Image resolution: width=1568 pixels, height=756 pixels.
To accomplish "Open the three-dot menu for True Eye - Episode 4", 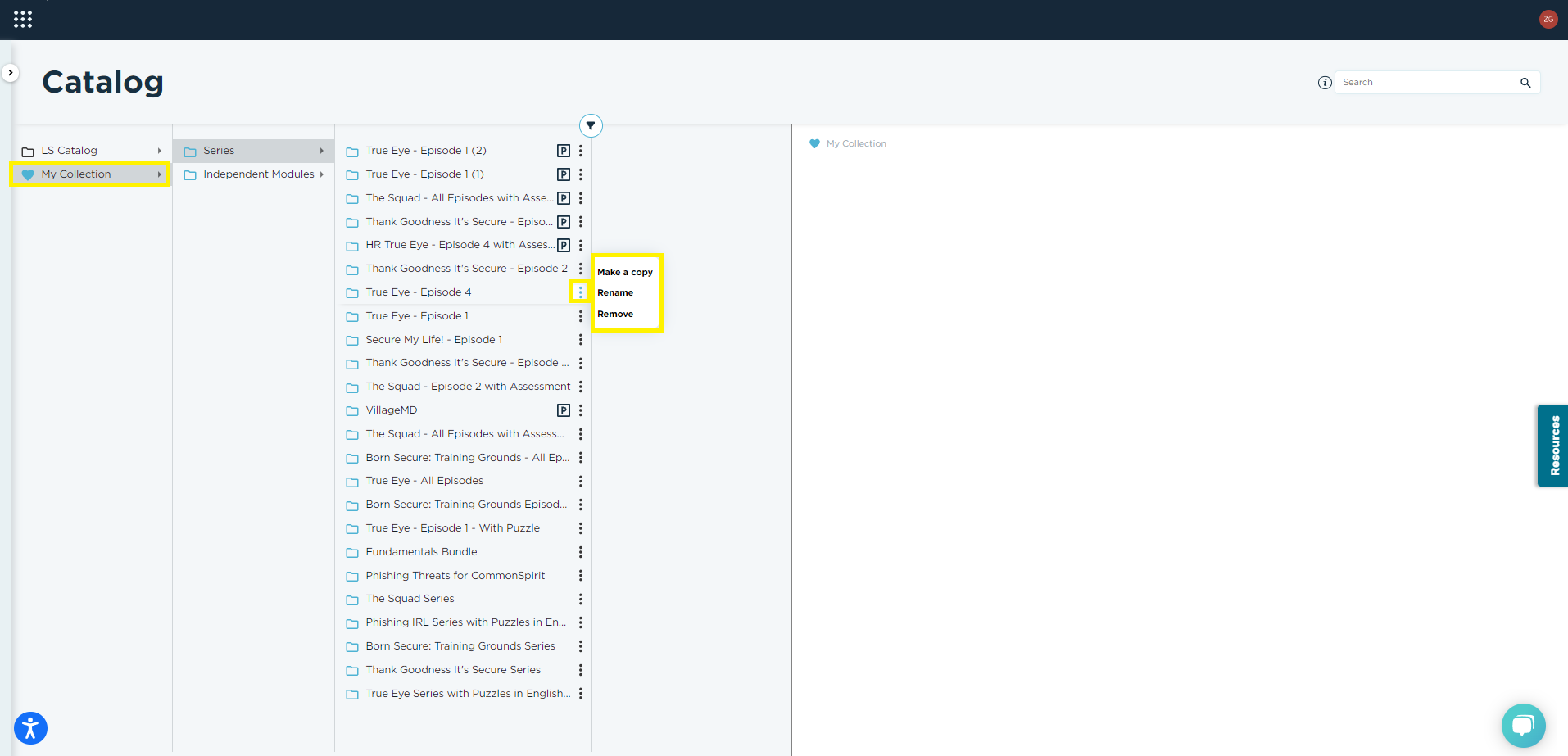I will coord(580,292).
